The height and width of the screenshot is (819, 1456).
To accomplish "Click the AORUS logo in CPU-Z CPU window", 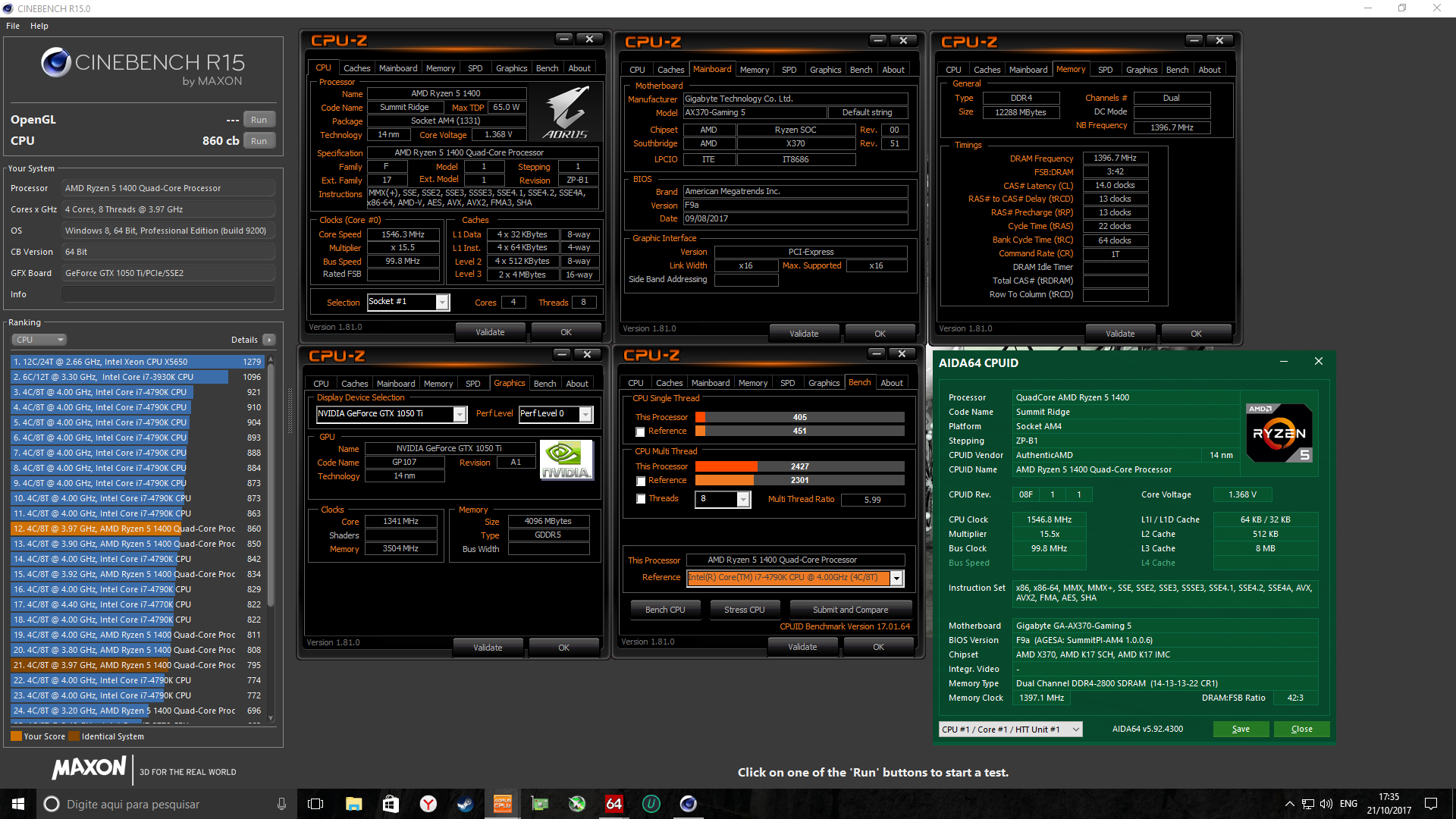I will tap(566, 112).
